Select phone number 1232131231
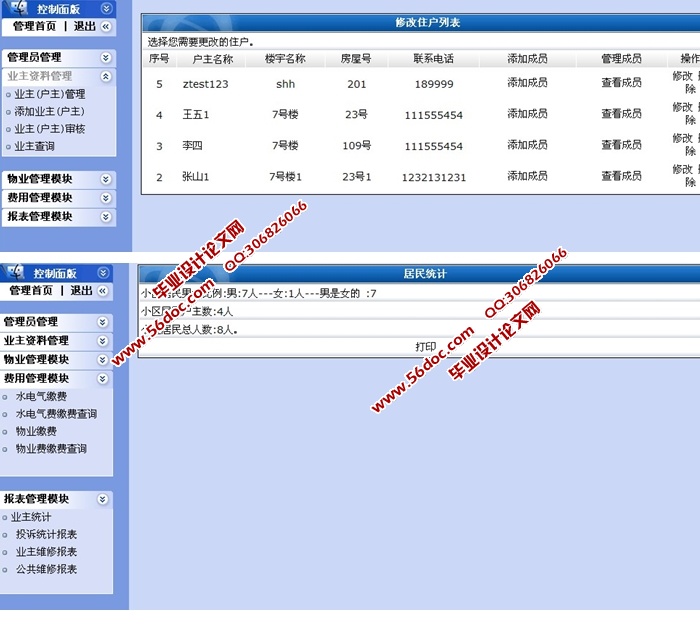Screen dimensions: 700x628 click(x=434, y=178)
